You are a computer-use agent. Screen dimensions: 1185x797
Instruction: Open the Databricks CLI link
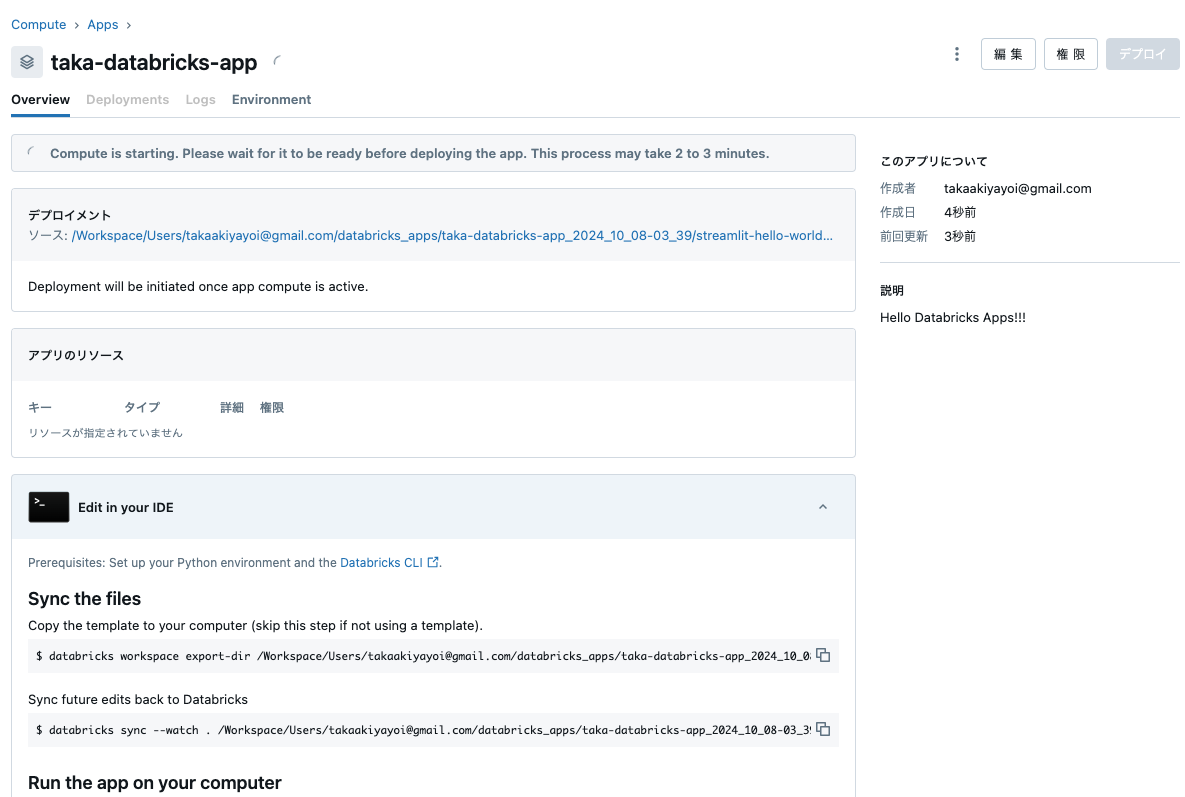pos(382,563)
